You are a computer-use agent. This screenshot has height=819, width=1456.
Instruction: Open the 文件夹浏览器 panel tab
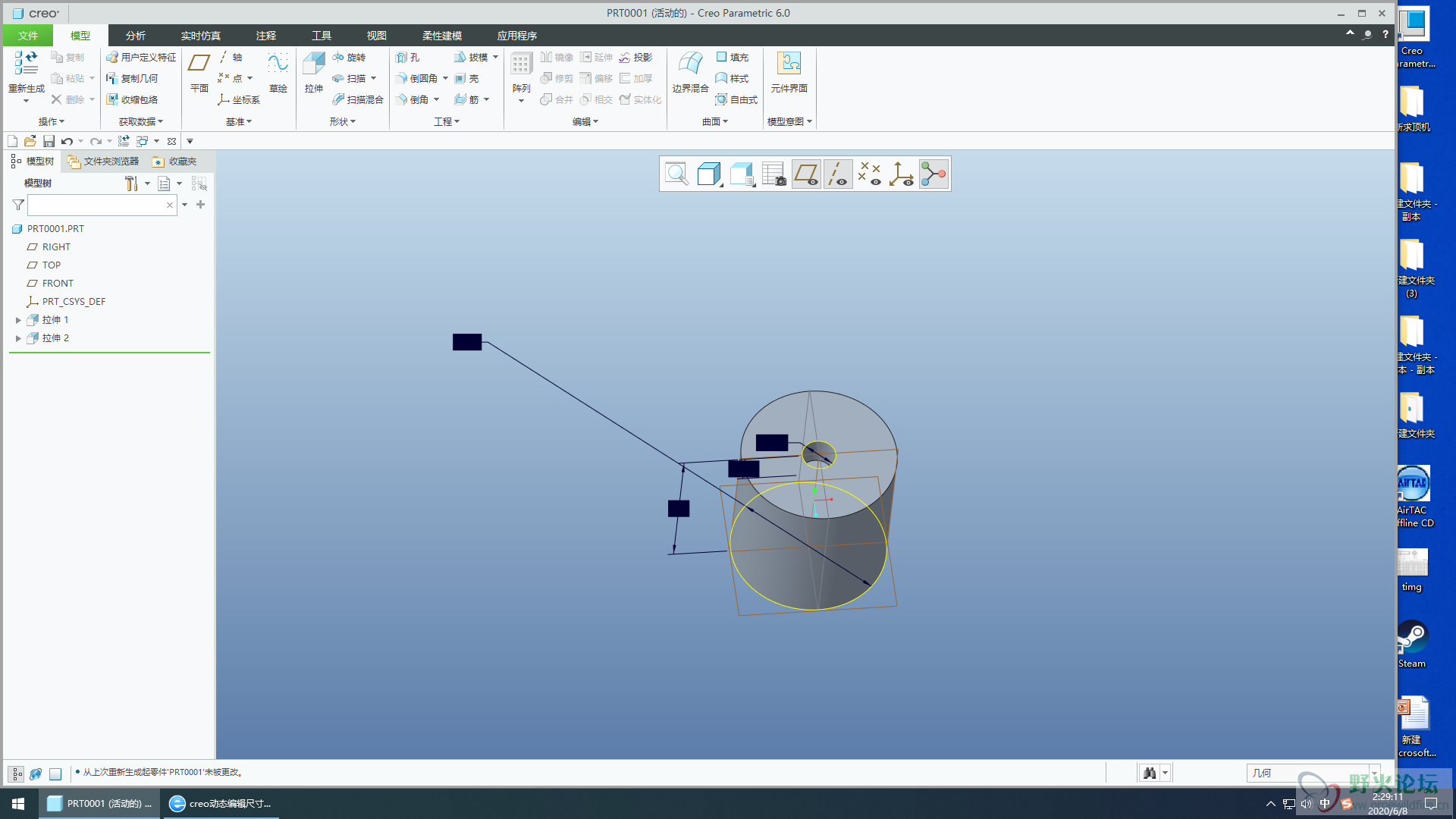(103, 162)
